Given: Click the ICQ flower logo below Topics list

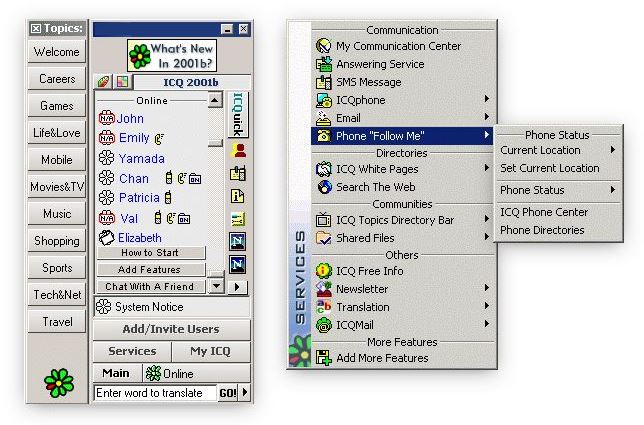Looking at the screenshot, I should [x=59, y=383].
